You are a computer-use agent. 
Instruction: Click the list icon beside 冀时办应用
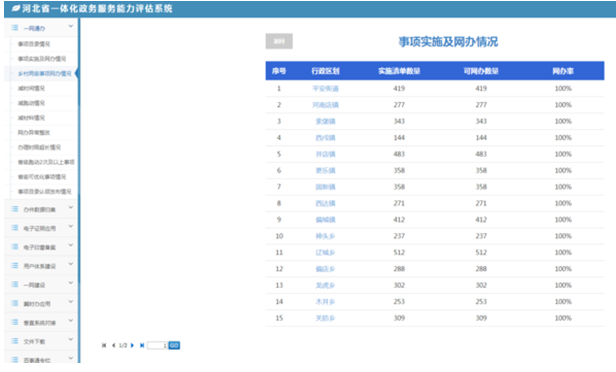15,303
